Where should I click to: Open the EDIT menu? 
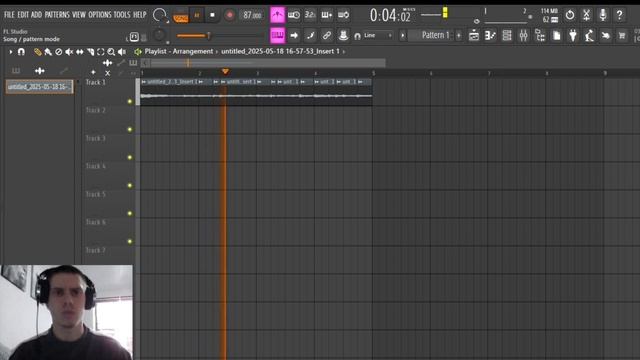click(23, 15)
